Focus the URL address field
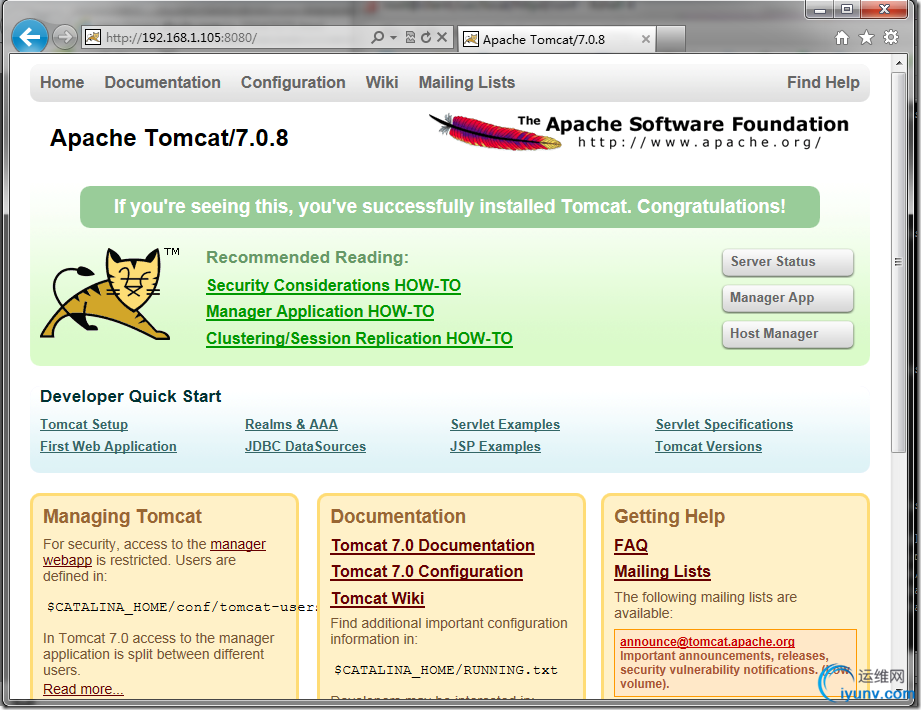 click(x=235, y=38)
